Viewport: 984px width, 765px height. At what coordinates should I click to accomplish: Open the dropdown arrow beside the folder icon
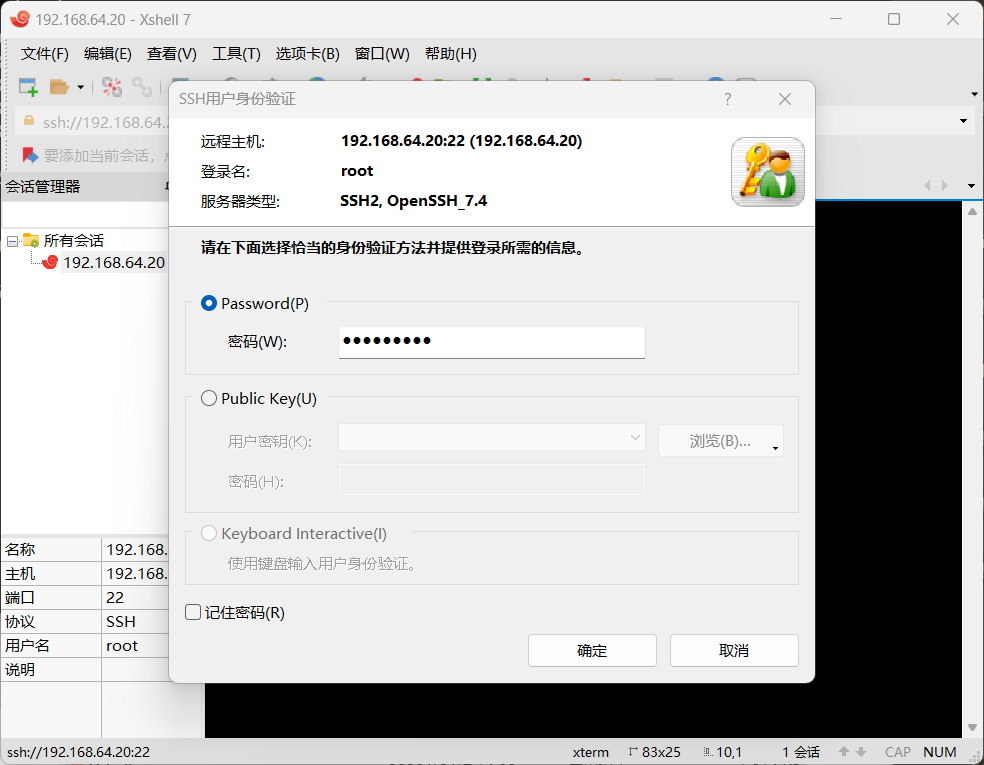[x=80, y=87]
